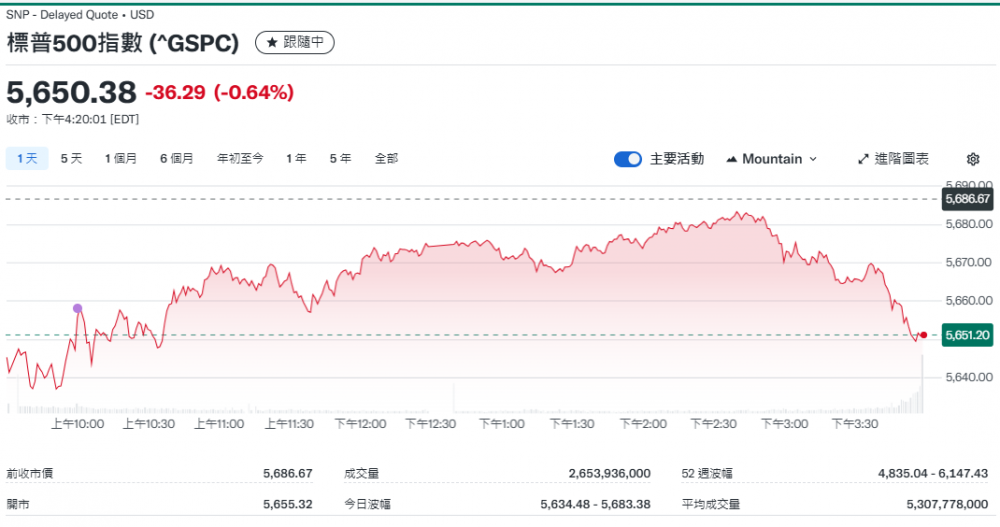Select the 1個月 range tab
Viewport: 1000px width, 527px height.
[x=120, y=158]
